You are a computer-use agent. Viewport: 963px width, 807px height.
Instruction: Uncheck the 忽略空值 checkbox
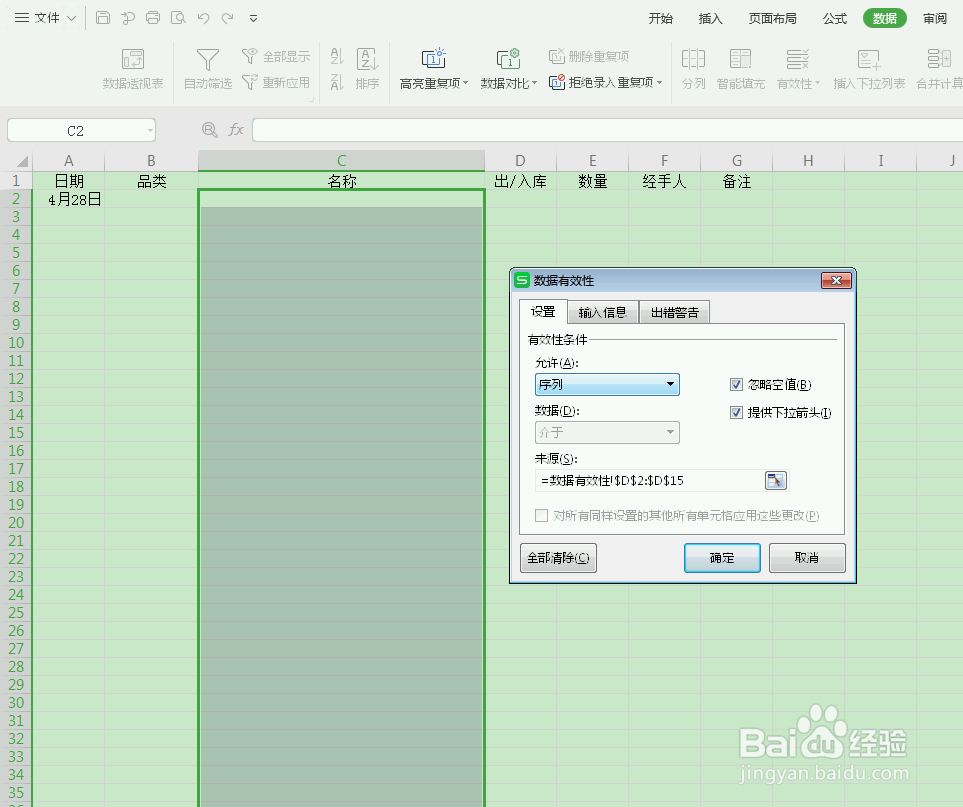tap(737, 384)
